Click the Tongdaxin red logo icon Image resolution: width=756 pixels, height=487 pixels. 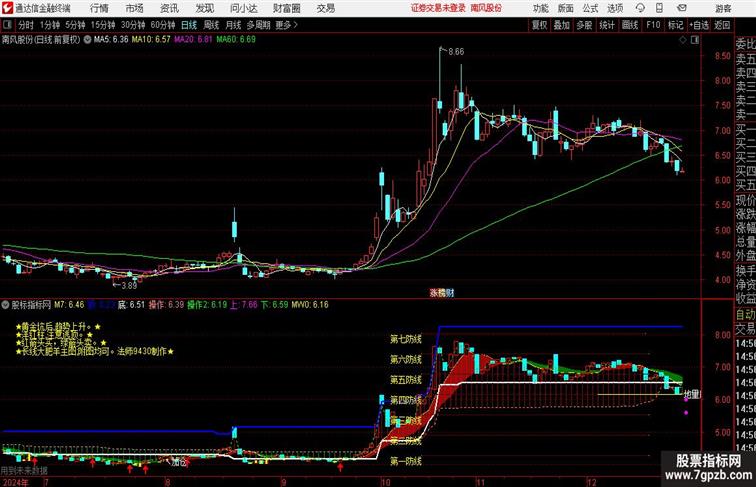(x=7, y=8)
